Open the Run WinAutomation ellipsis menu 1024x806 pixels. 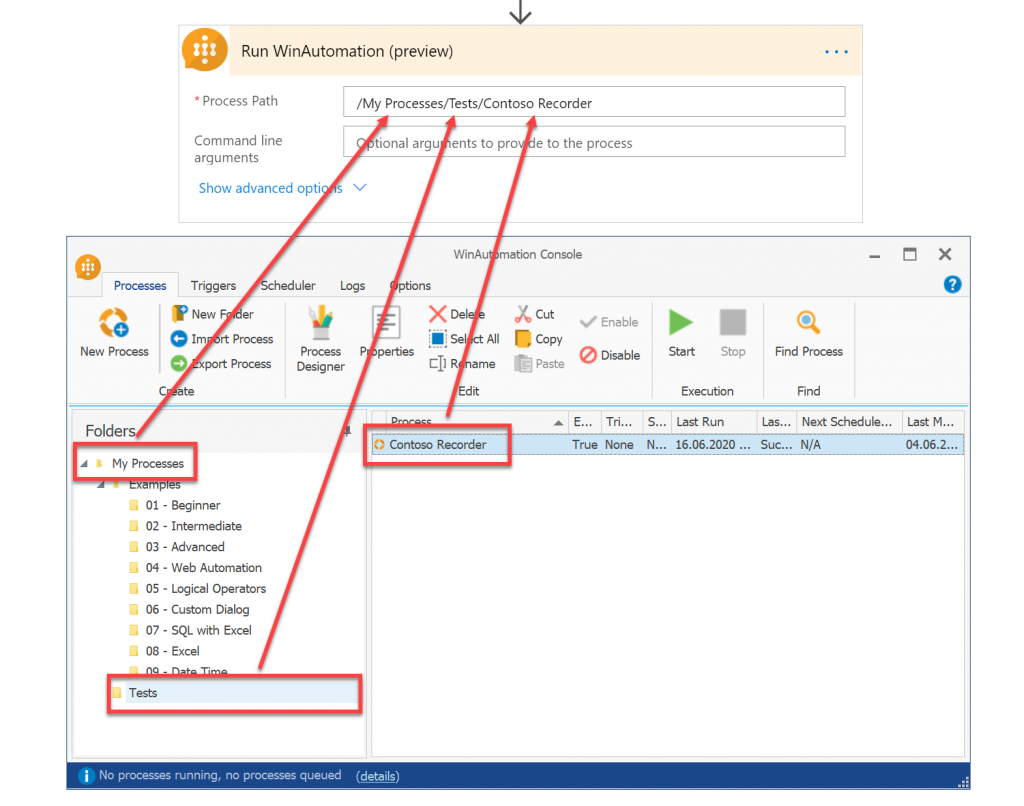point(836,52)
